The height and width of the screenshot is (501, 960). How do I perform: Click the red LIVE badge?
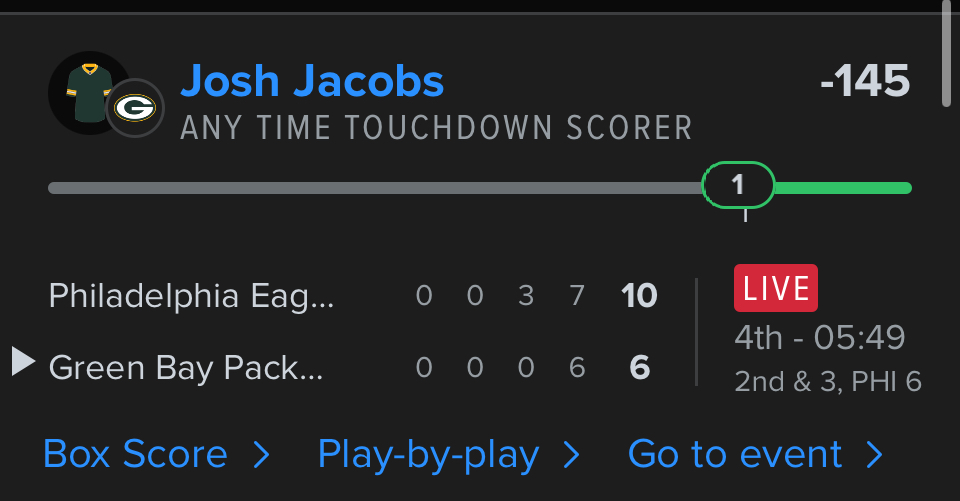point(776,289)
